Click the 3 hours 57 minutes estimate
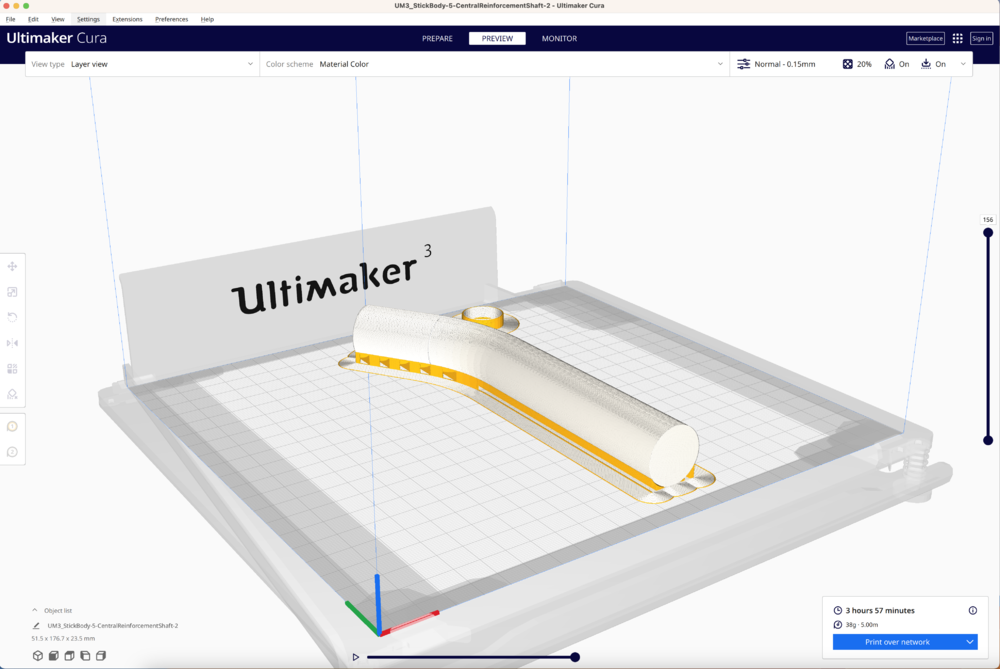Screen dimensions: 1000x669 point(880,610)
